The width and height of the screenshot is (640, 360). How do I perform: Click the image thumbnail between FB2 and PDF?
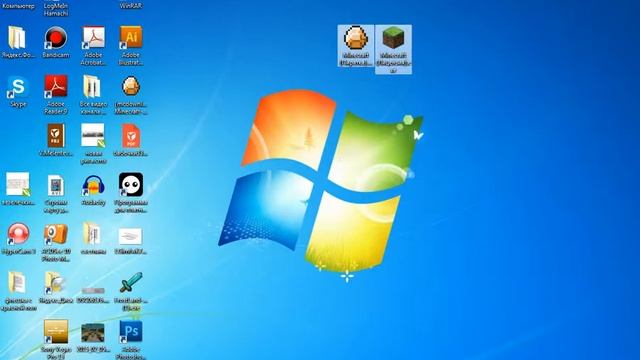tap(93, 136)
